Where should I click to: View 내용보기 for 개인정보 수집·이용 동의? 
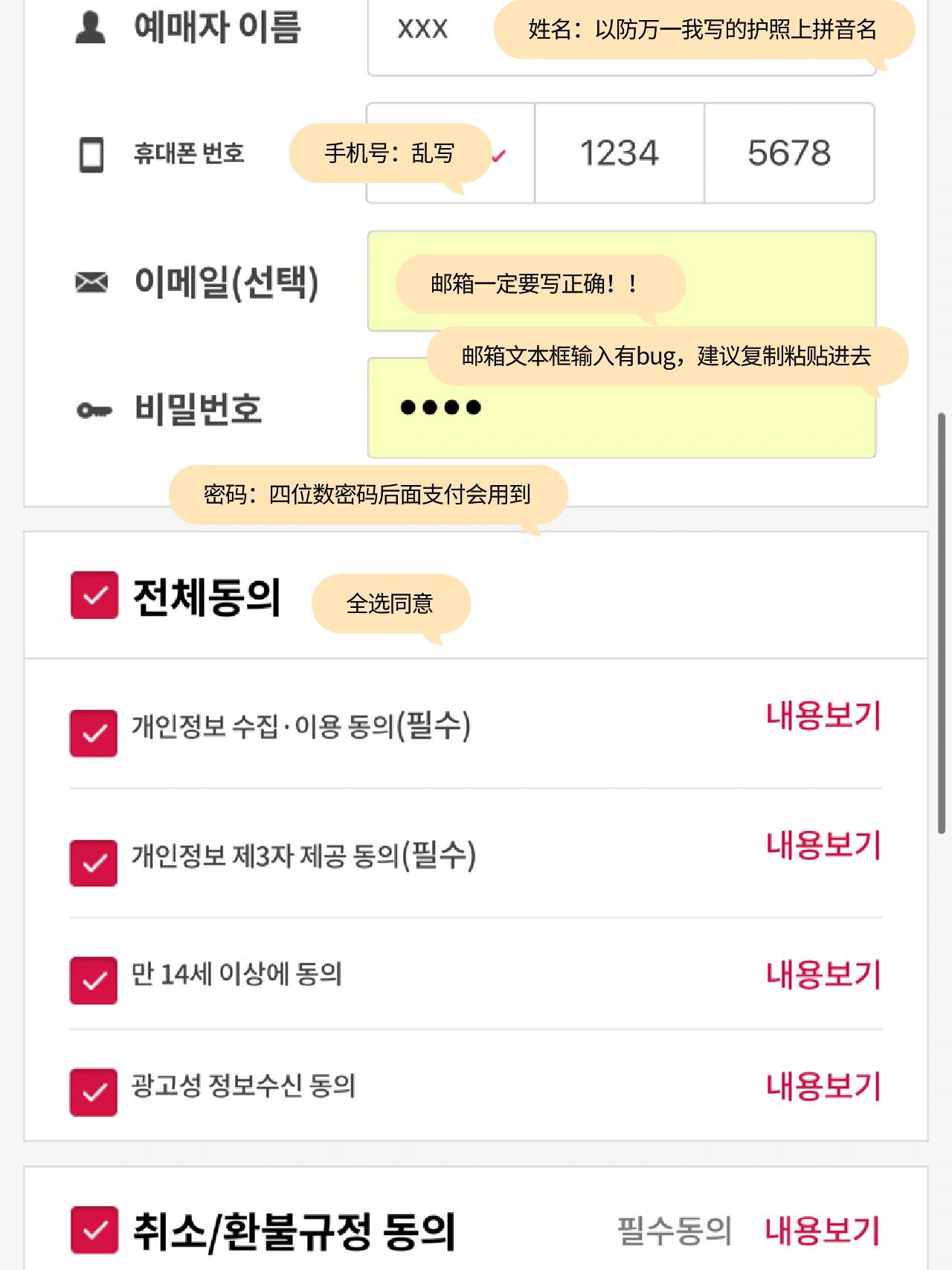(823, 716)
